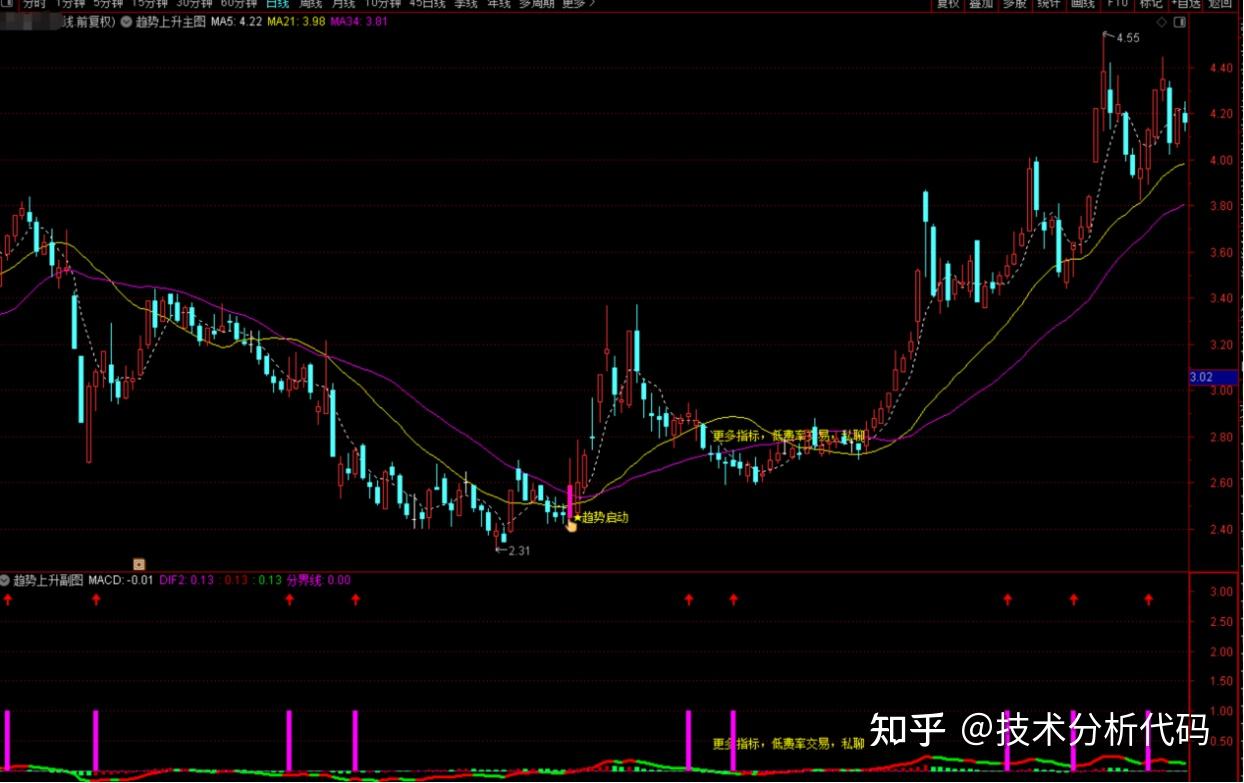Viewport: 1244px width, 783px height.
Task: Switch to the 季线 quarterly tab
Action: (466, 4)
